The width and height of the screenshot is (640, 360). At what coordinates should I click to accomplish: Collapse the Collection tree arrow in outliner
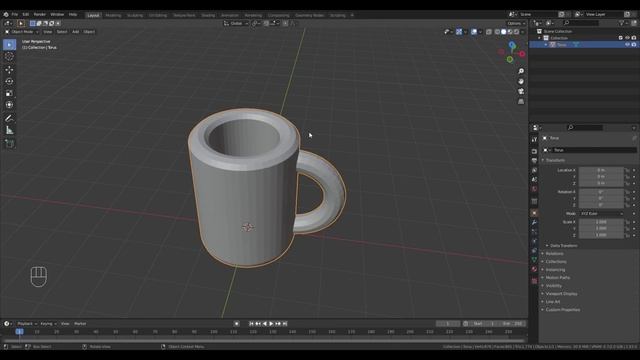[540, 38]
